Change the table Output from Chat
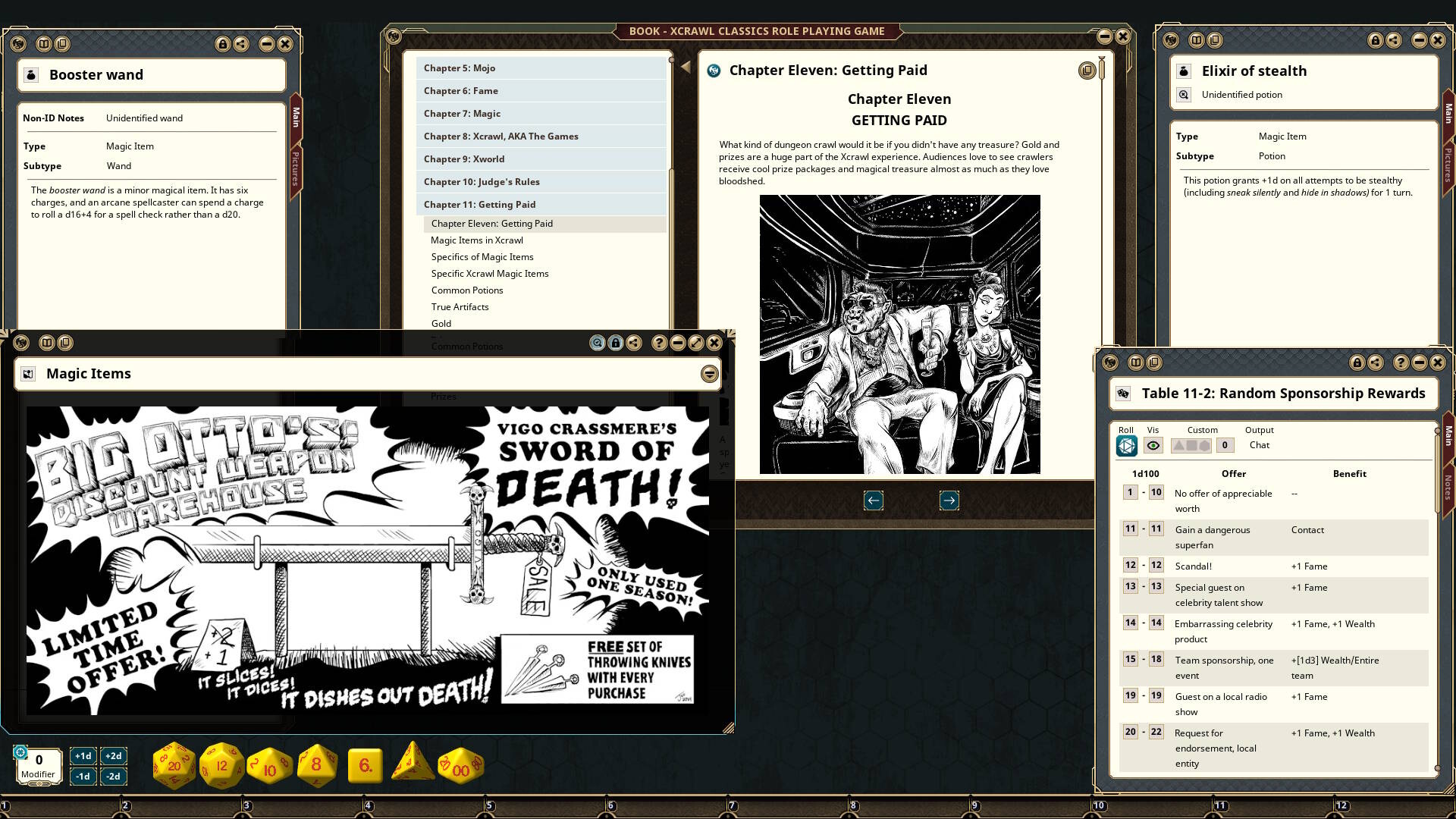 pos(1259,445)
